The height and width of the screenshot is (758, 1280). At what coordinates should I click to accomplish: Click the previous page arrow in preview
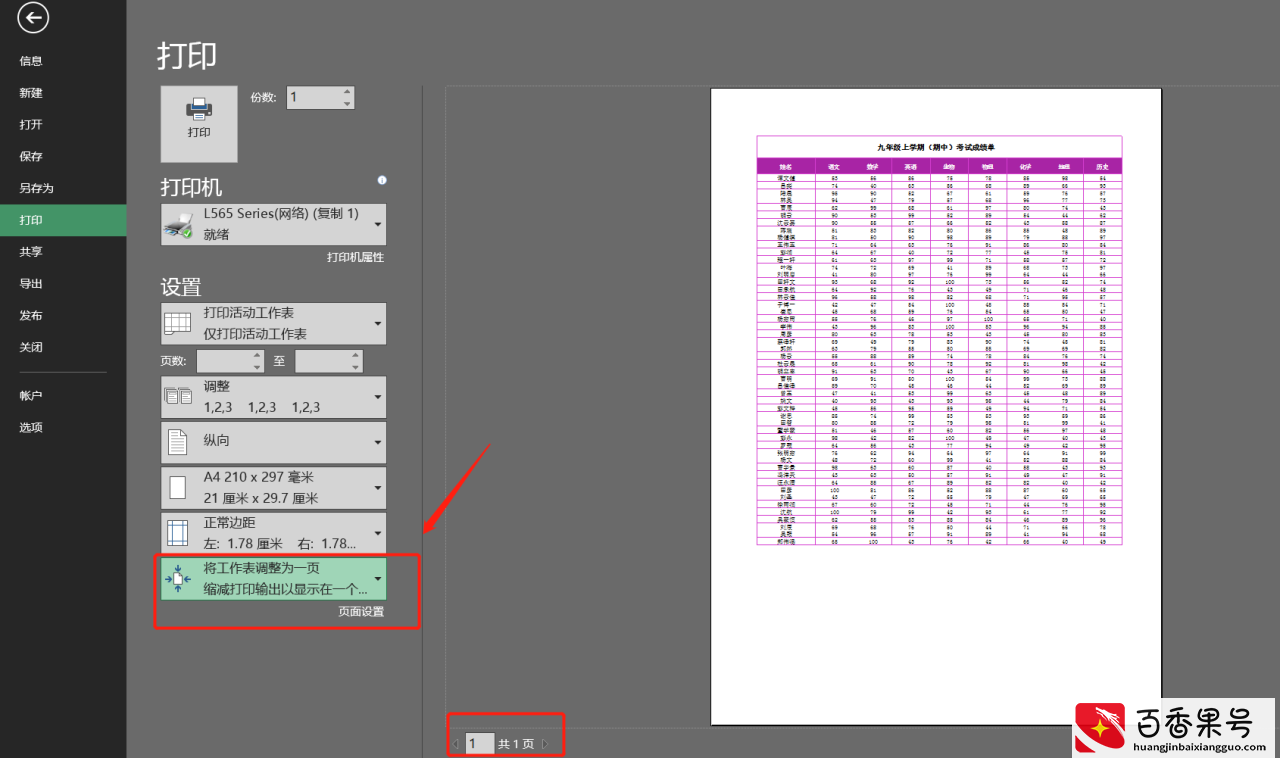[456, 744]
